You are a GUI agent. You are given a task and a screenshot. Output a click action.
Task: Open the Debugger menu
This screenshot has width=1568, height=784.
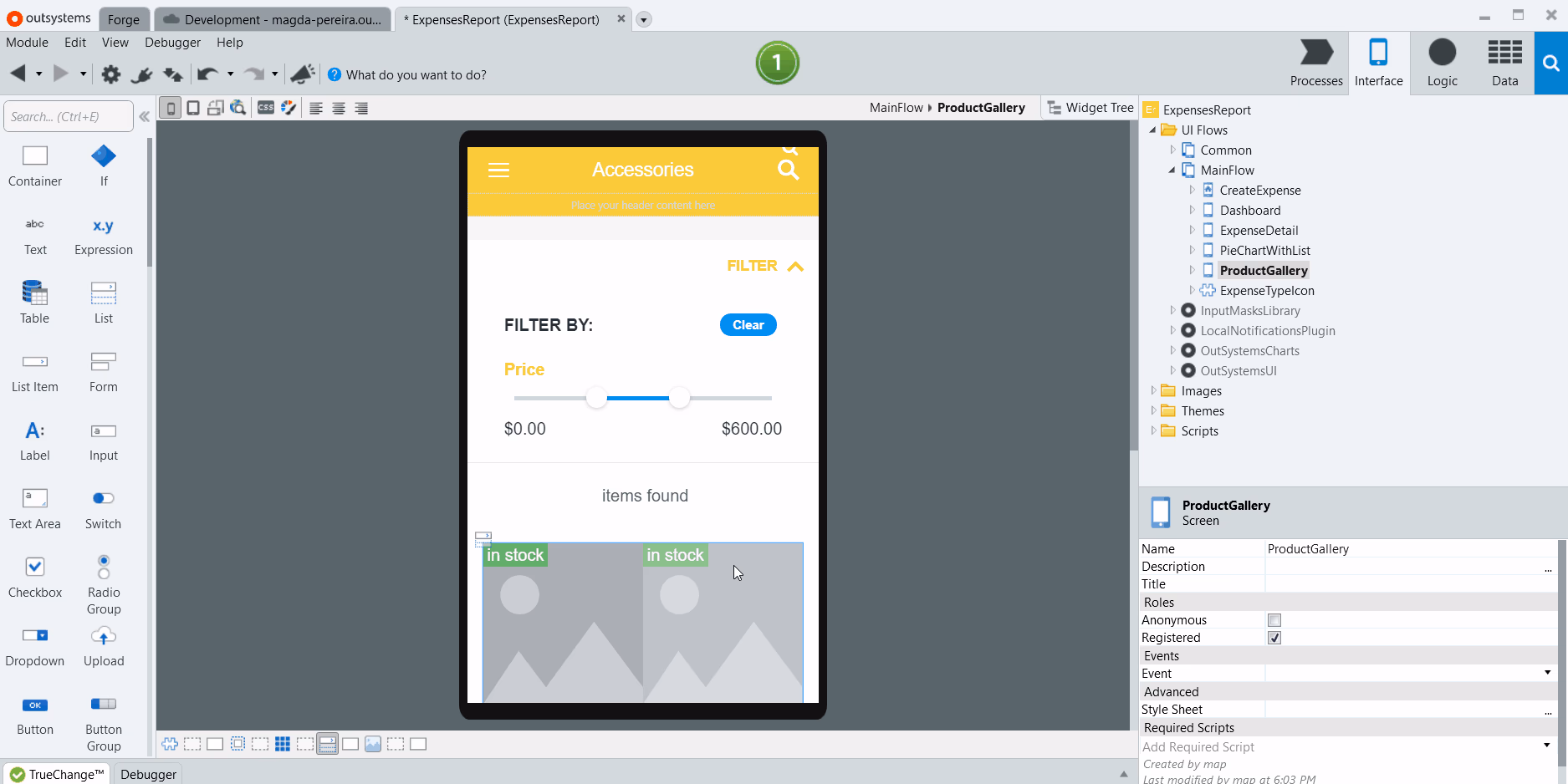[172, 43]
